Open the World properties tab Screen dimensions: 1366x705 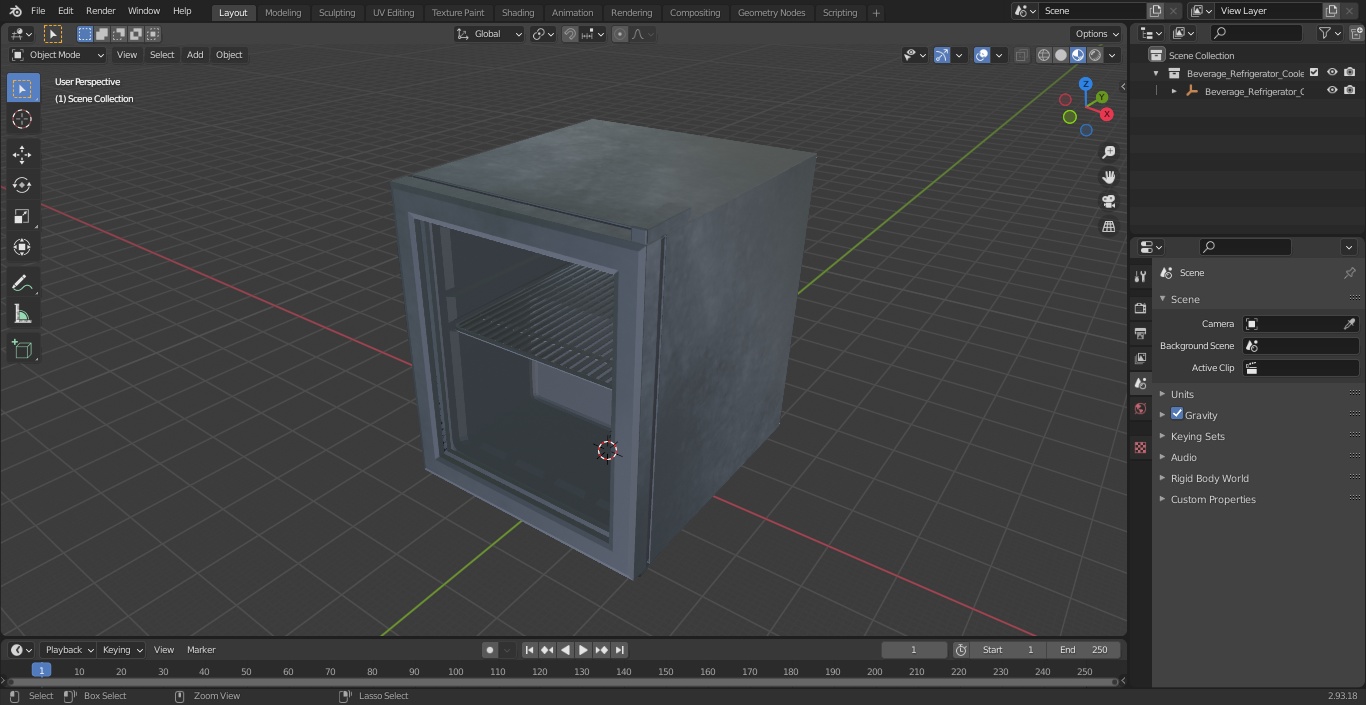tap(1140, 408)
